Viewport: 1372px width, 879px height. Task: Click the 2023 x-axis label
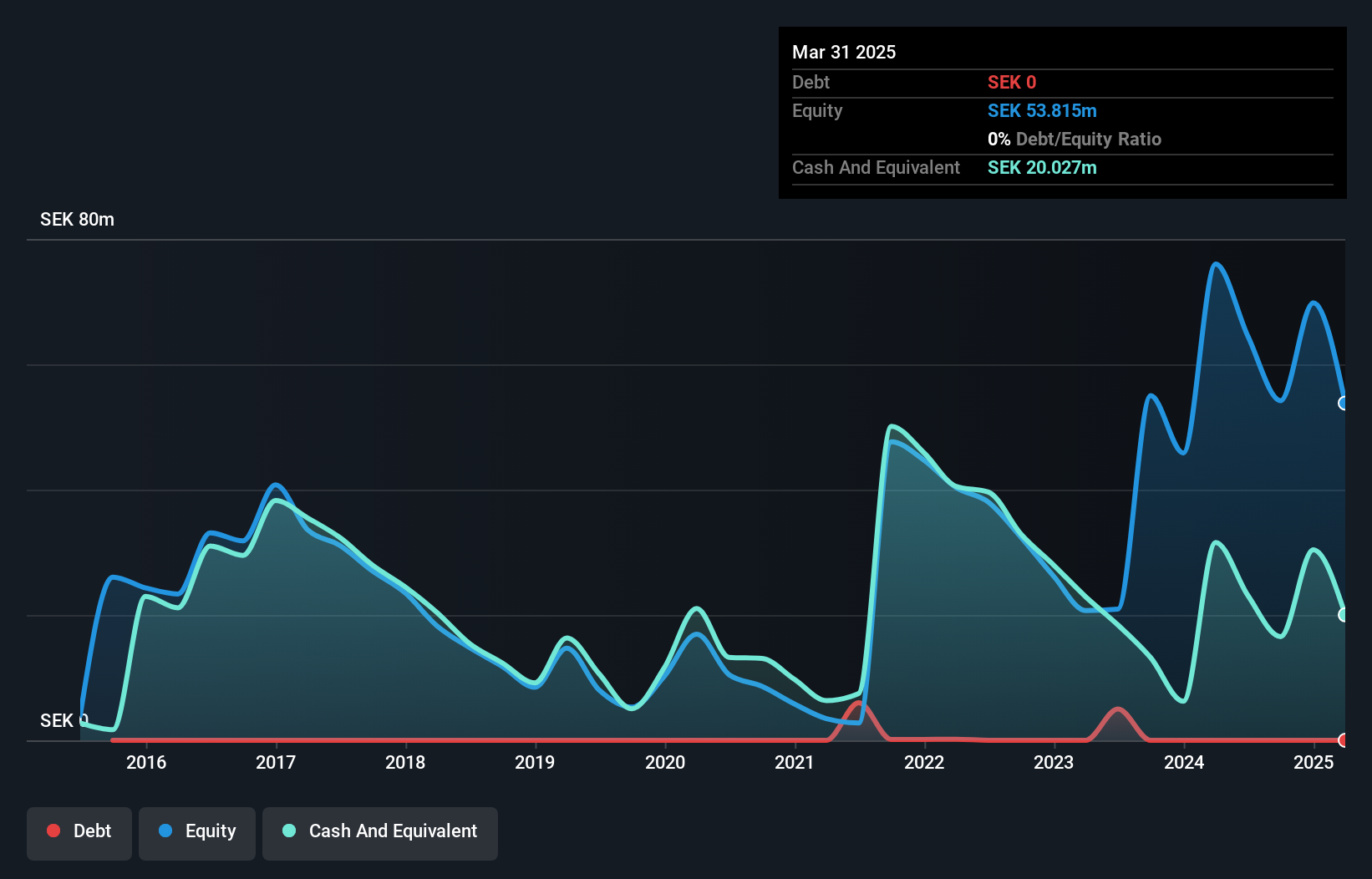[1054, 762]
